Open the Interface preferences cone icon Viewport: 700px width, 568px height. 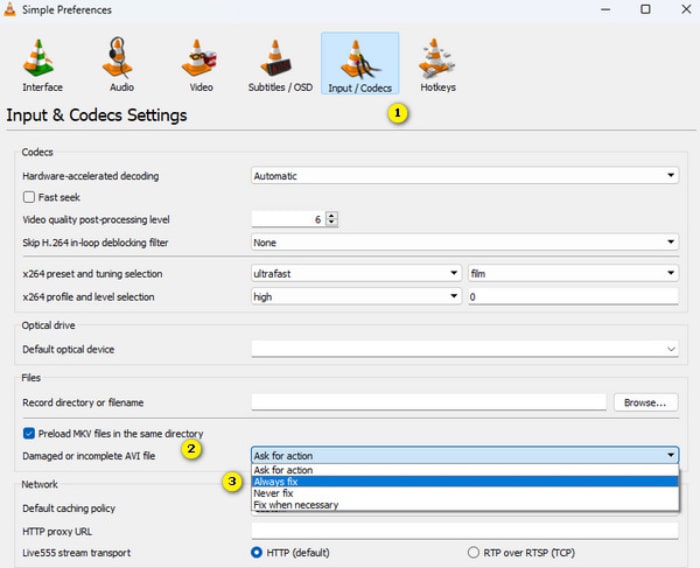pyautogui.click(x=42, y=65)
